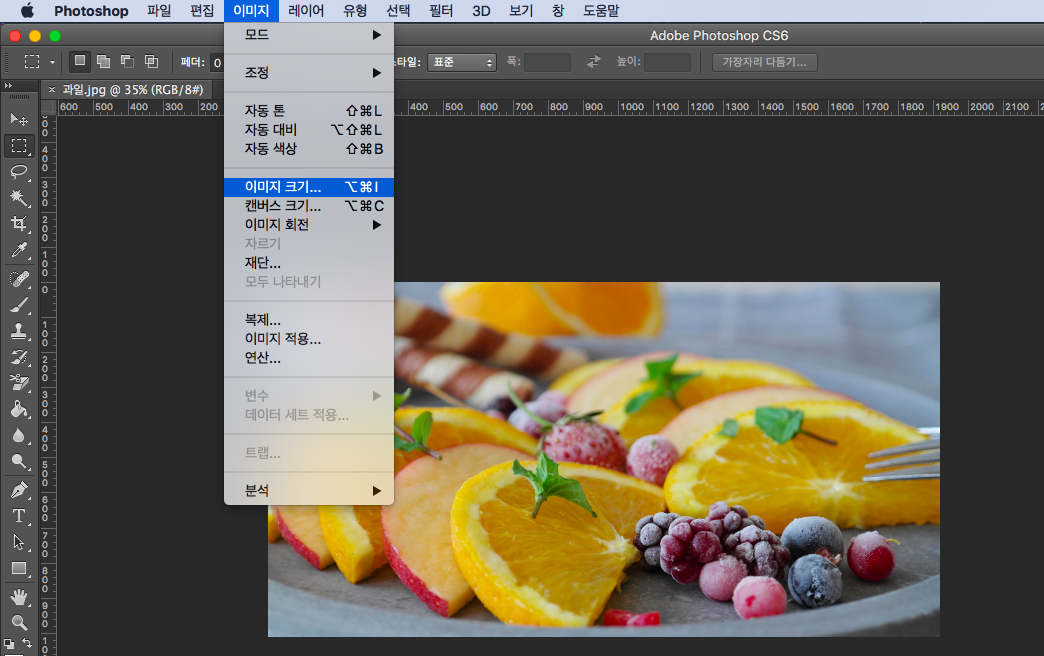
Task: Select the Type tool
Action: (x=19, y=516)
